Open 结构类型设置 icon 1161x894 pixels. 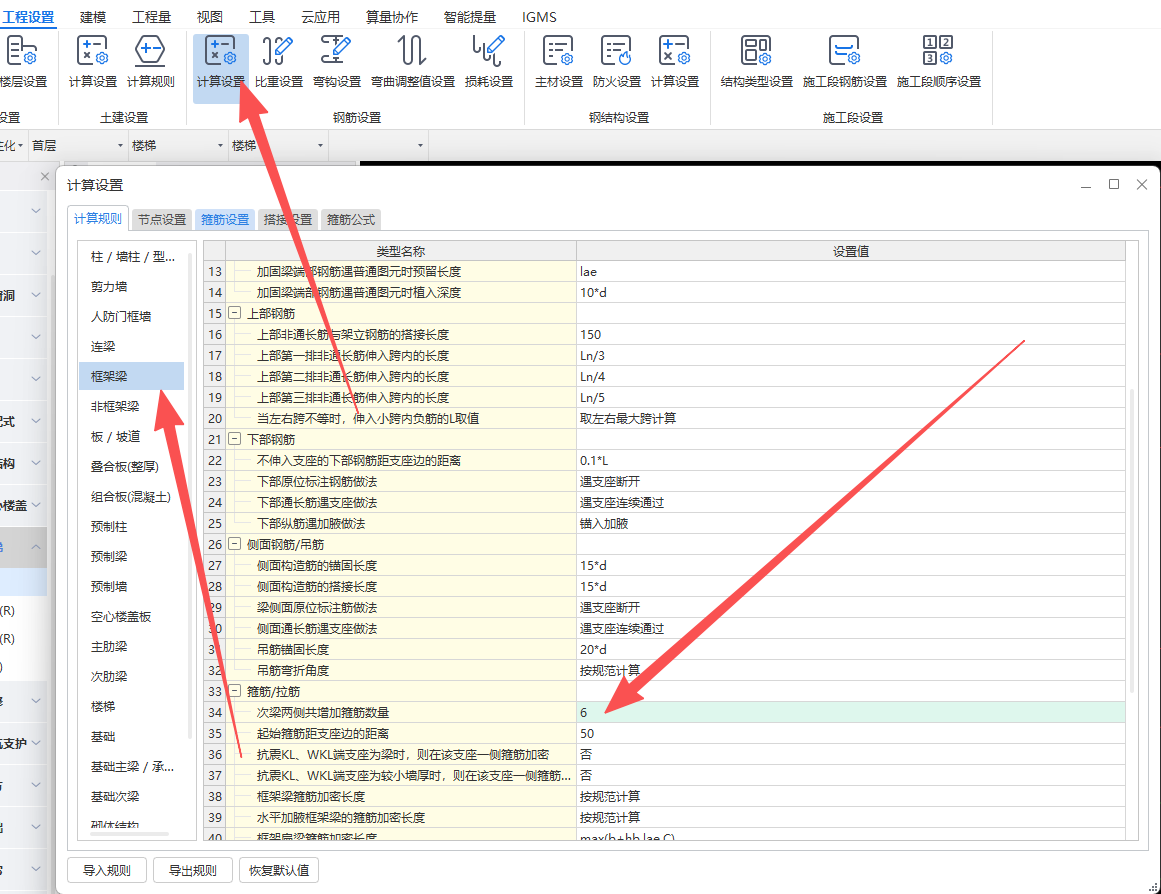[756, 62]
